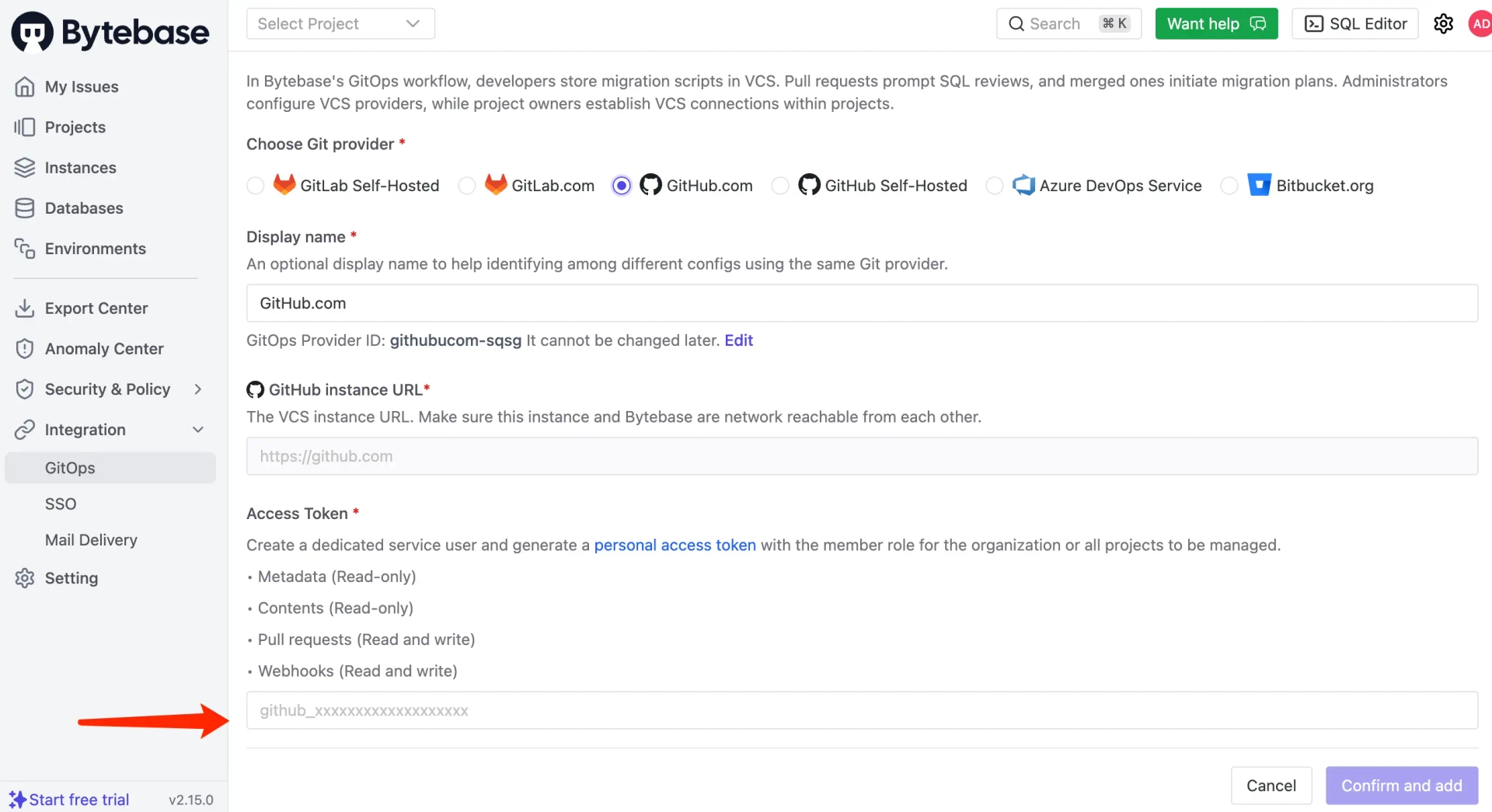Open GitOps in the sidebar
Viewport: 1492px width, 812px height.
[x=110, y=468]
